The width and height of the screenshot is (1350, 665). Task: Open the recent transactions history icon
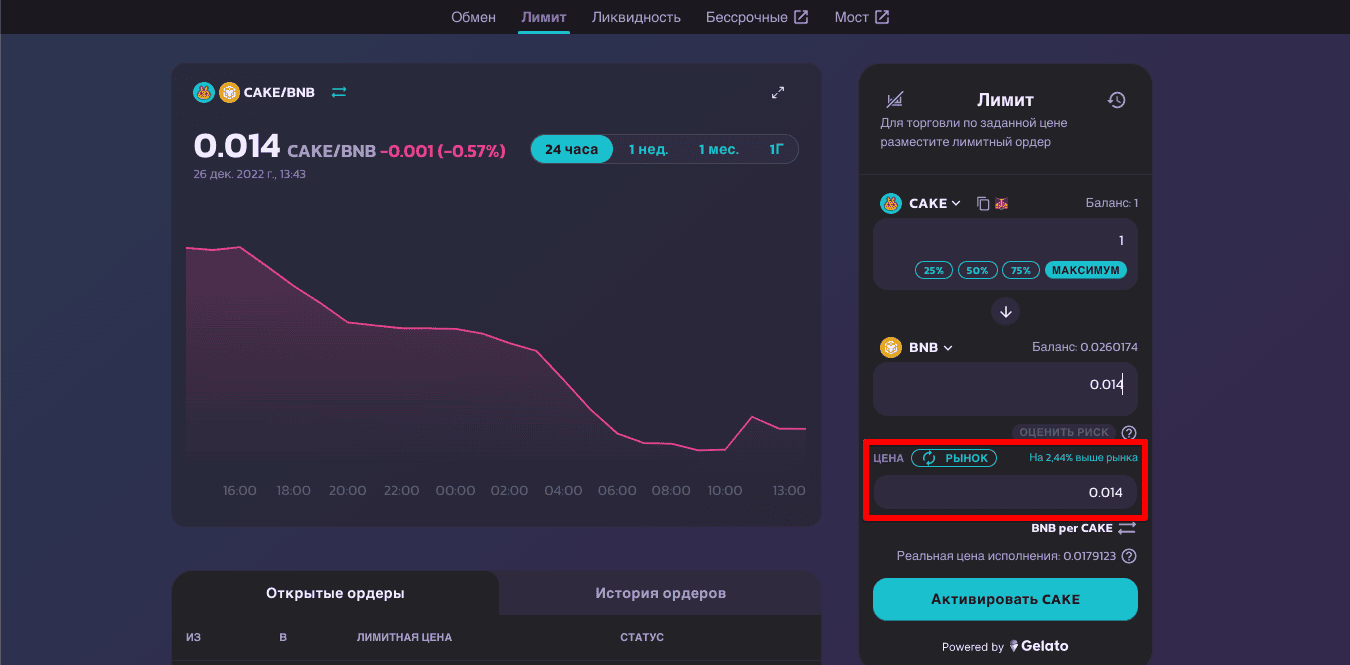[x=1117, y=100]
